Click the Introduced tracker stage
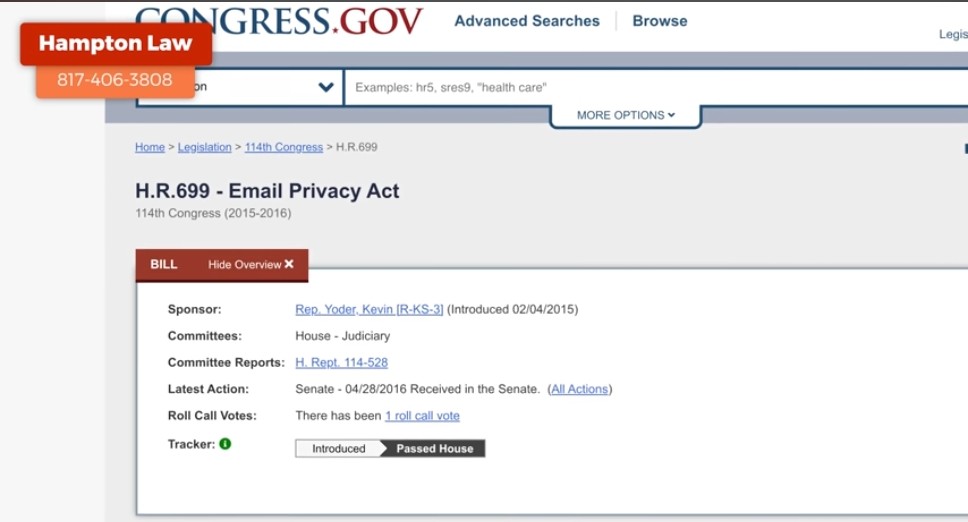 (x=338, y=449)
